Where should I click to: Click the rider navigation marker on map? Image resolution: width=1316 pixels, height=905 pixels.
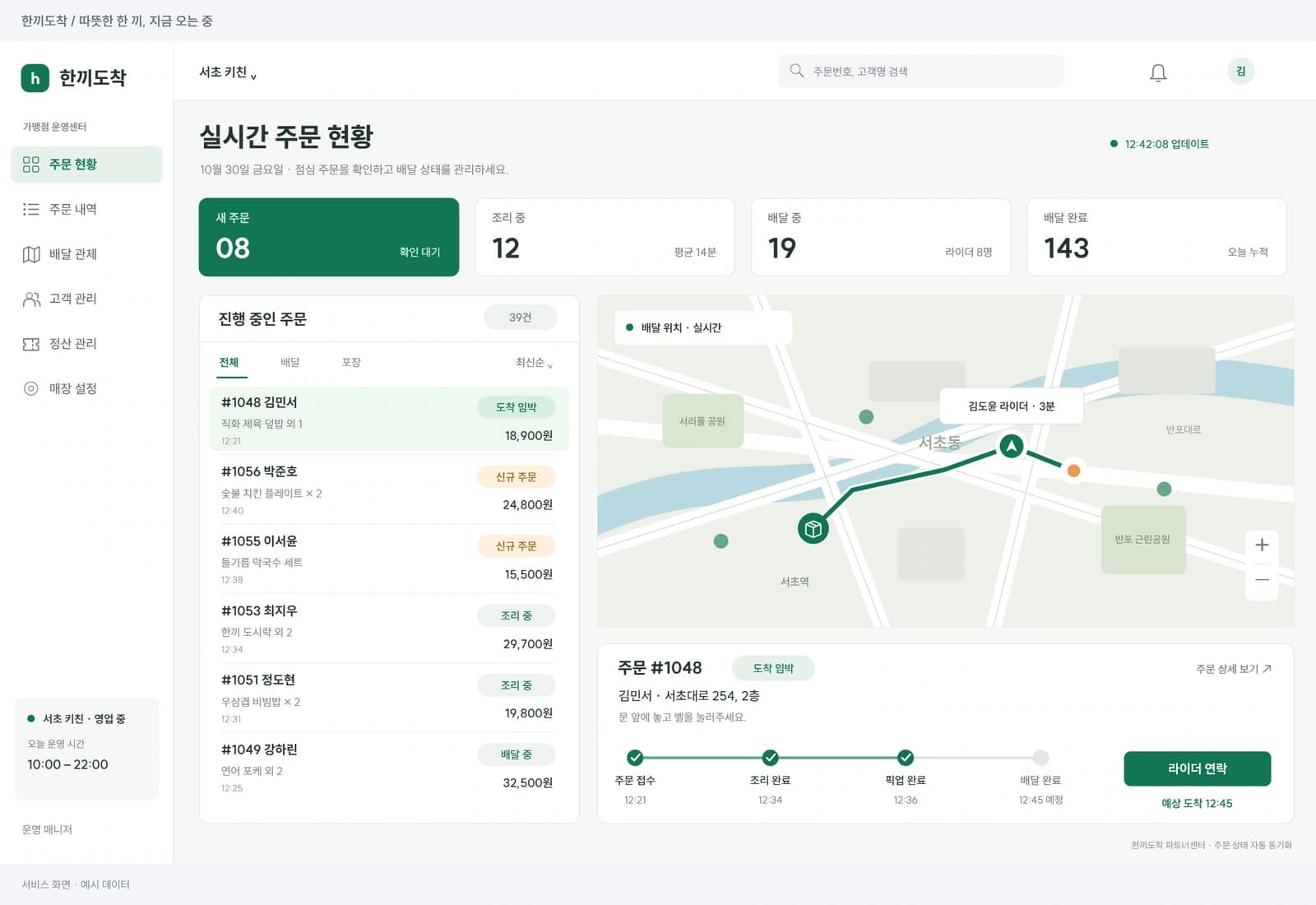[1011, 446]
